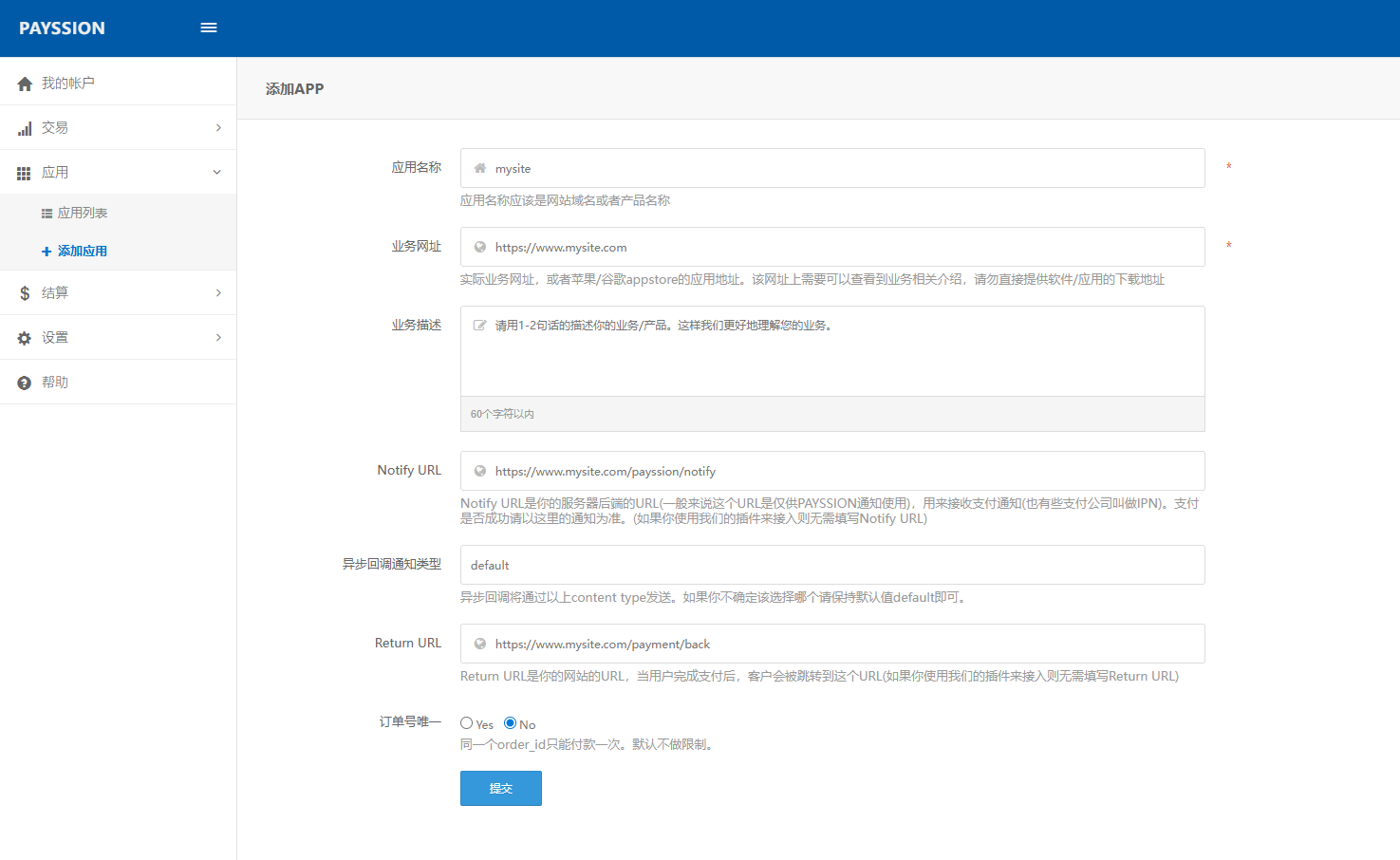The image size is (1400, 860).
Task: Open the 添加应用 sidebar item
Action: [82, 252]
